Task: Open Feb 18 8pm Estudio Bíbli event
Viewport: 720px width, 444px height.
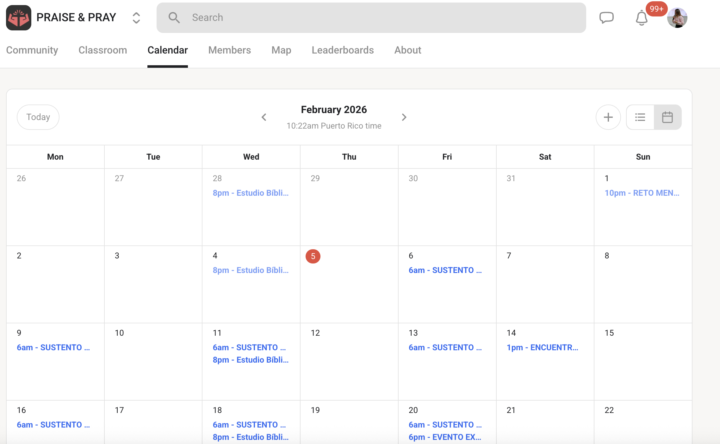Action: coord(251,437)
